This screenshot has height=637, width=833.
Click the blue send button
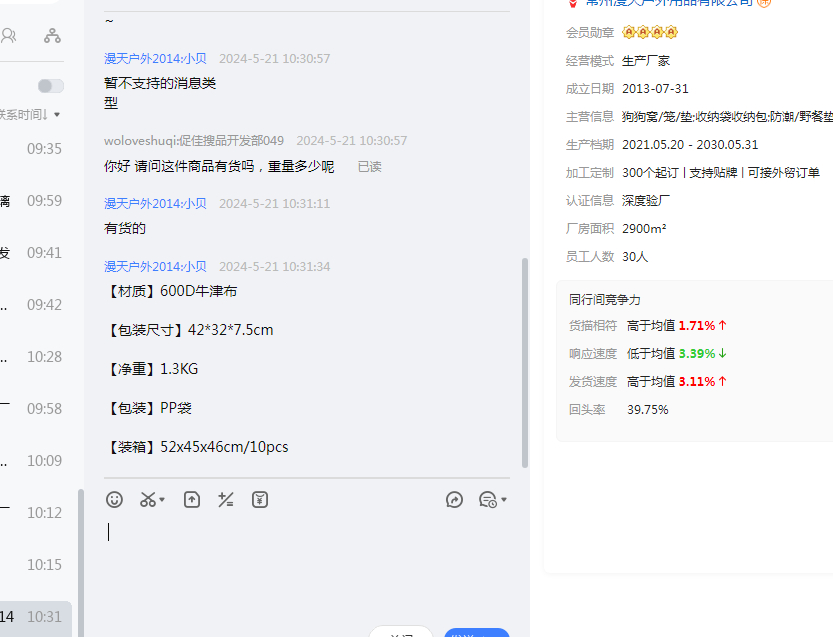click(477, 632)
